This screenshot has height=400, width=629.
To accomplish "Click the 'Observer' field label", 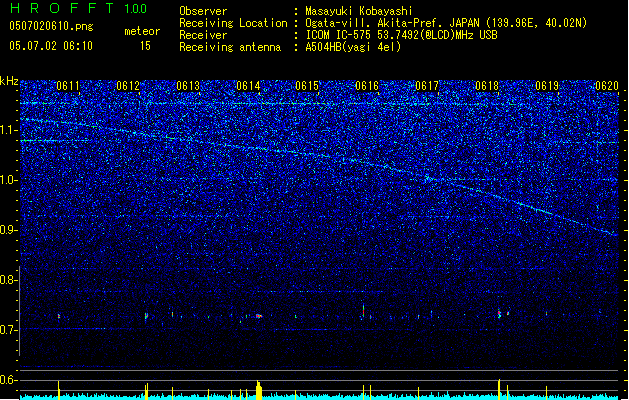I will 203,11.
